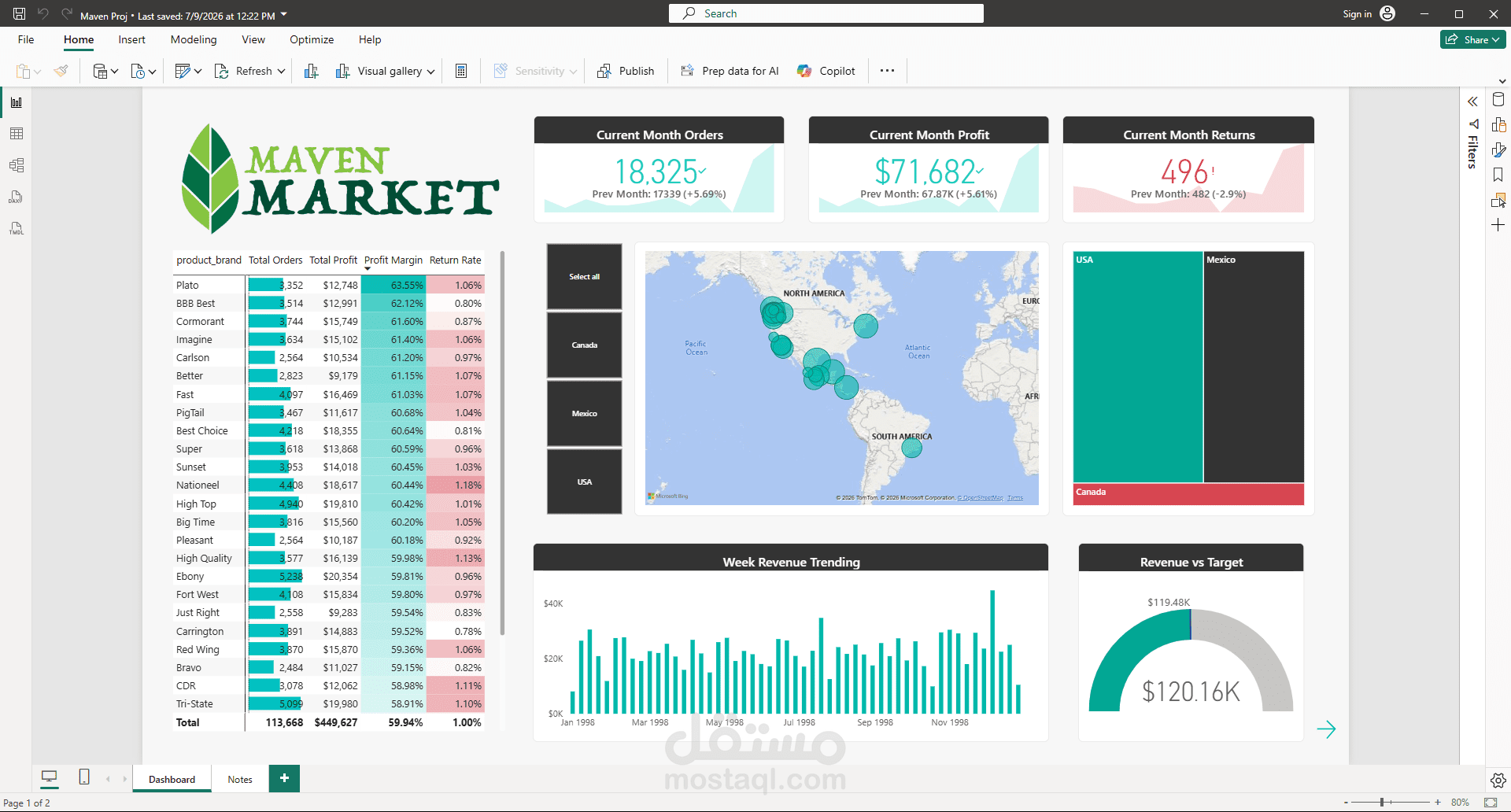
Task: Open the Bookmarks pane icon
Action: tap(1498, 175)
